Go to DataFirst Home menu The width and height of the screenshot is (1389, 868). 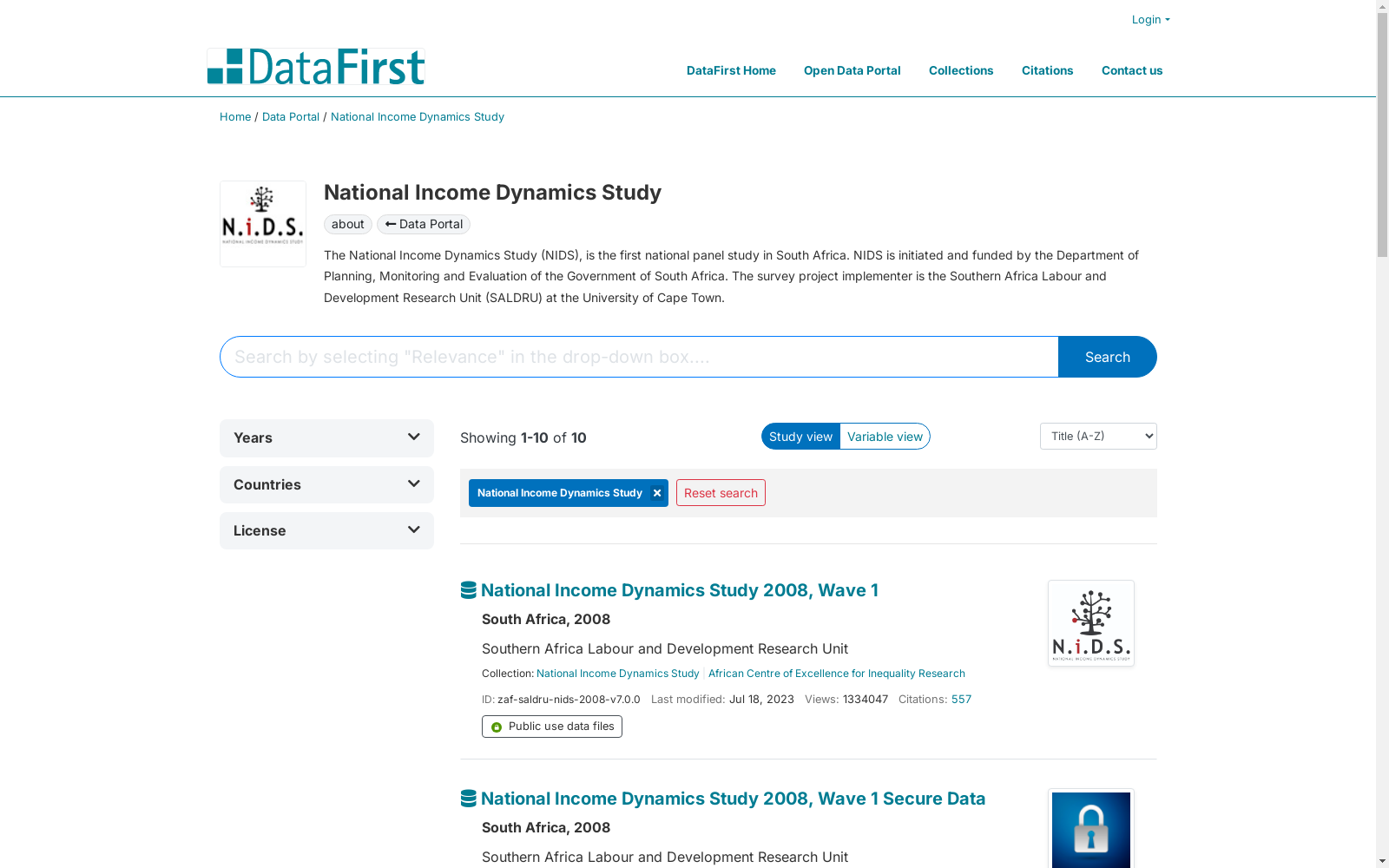[x=731, y=70]
